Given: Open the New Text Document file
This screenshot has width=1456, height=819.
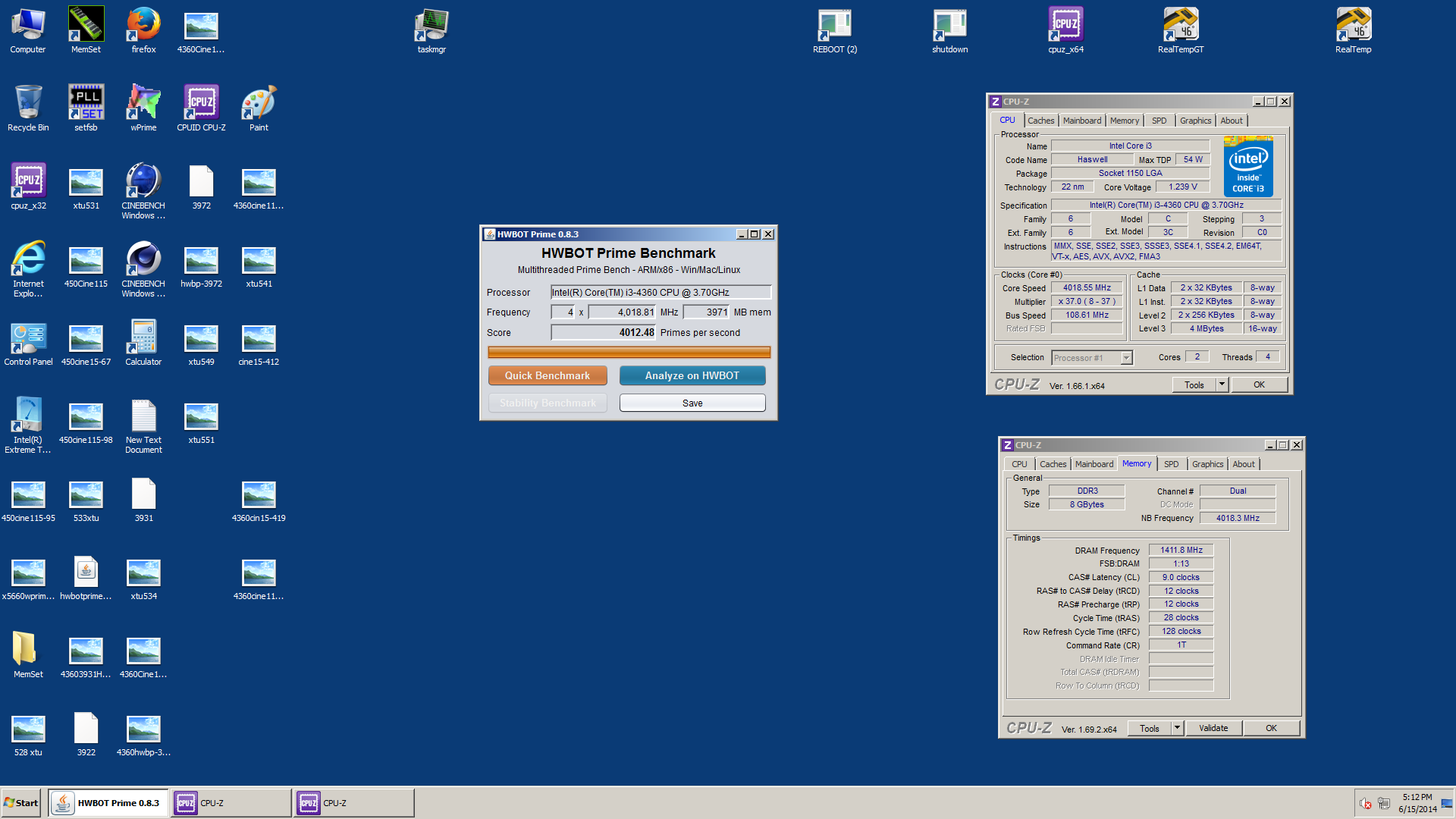Looking at the screenshot, I should pyautogui.click(x=143, y=425).
